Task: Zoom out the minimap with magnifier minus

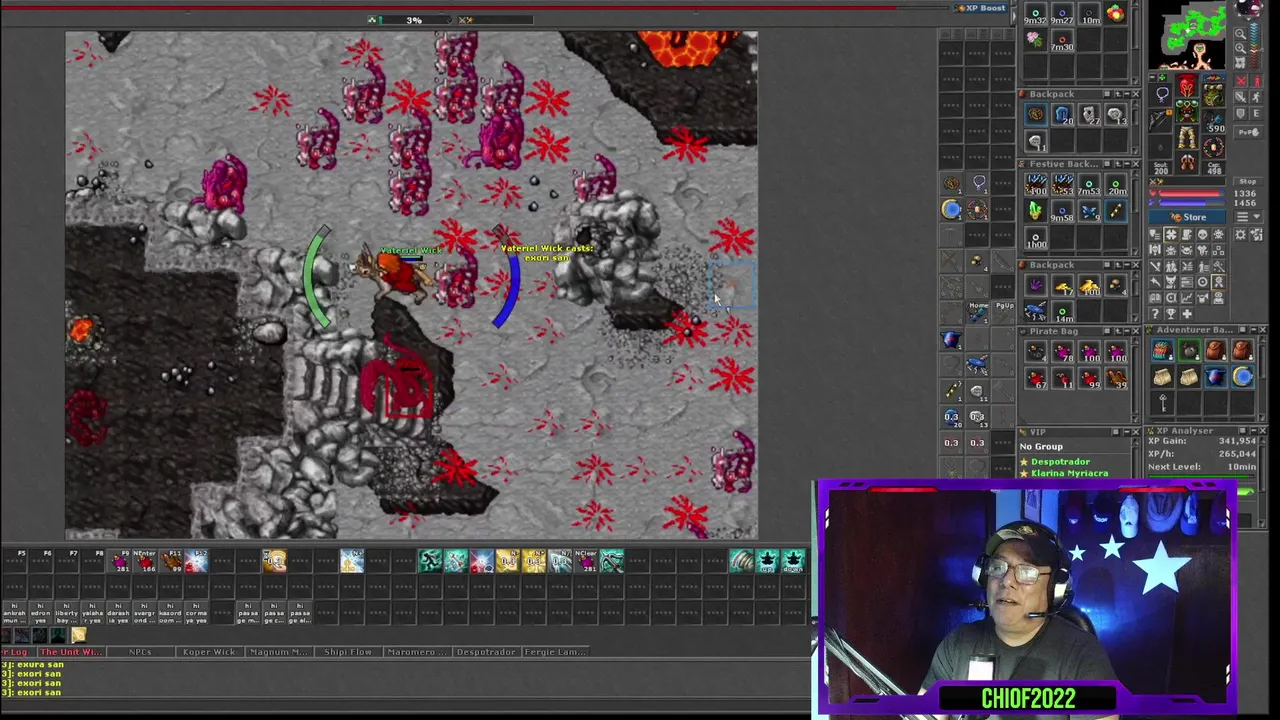Action: pos(1240,33)
